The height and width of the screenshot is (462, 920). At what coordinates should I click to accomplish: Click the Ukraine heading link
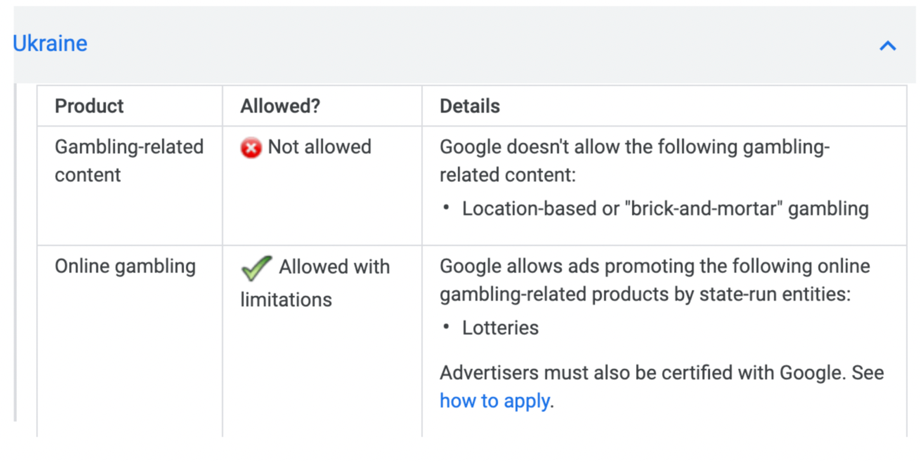click(50, 43)
